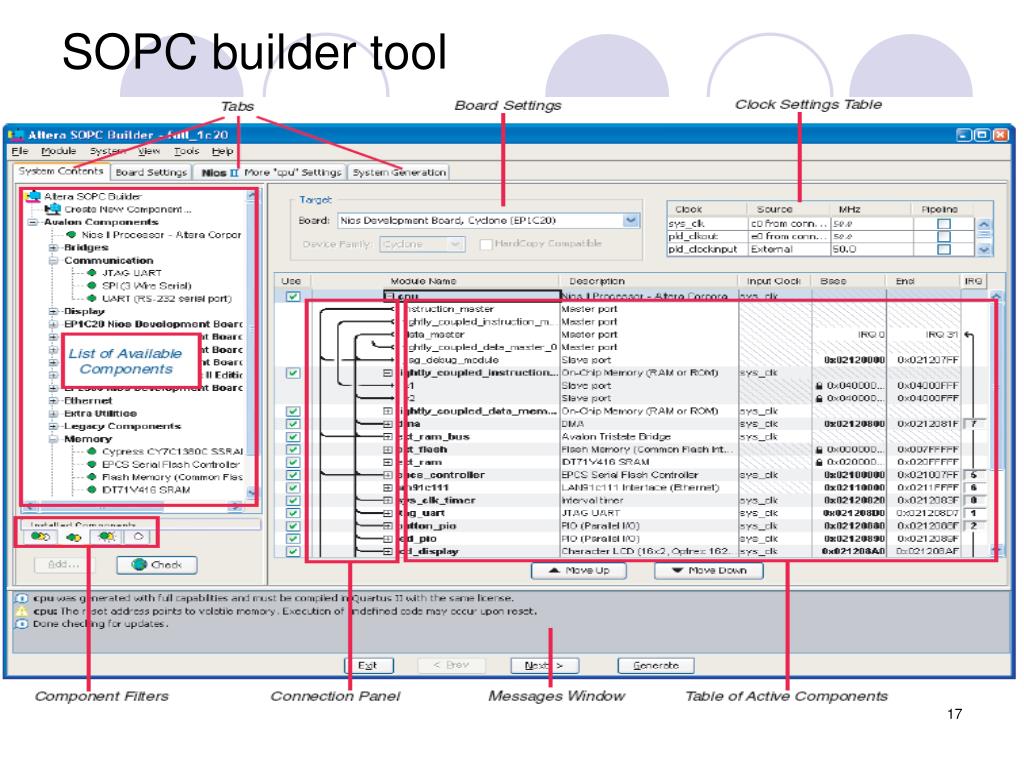Viewport: 1024px width, 768px height.
Task: Open the File menu
Action: 20,151
